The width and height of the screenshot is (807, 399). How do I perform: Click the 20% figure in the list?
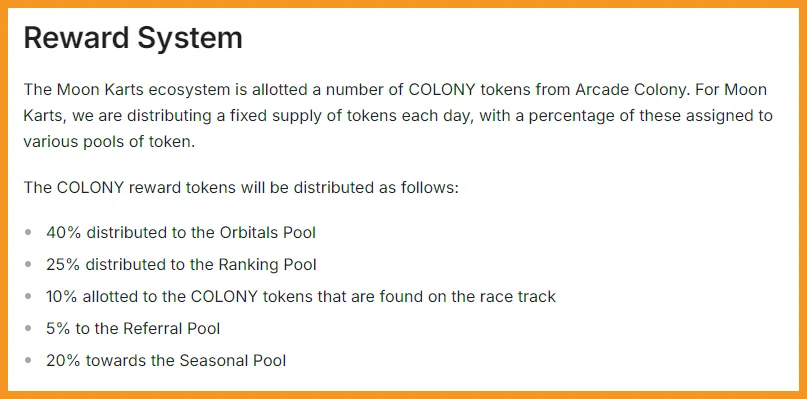click(x=63, y=360)
